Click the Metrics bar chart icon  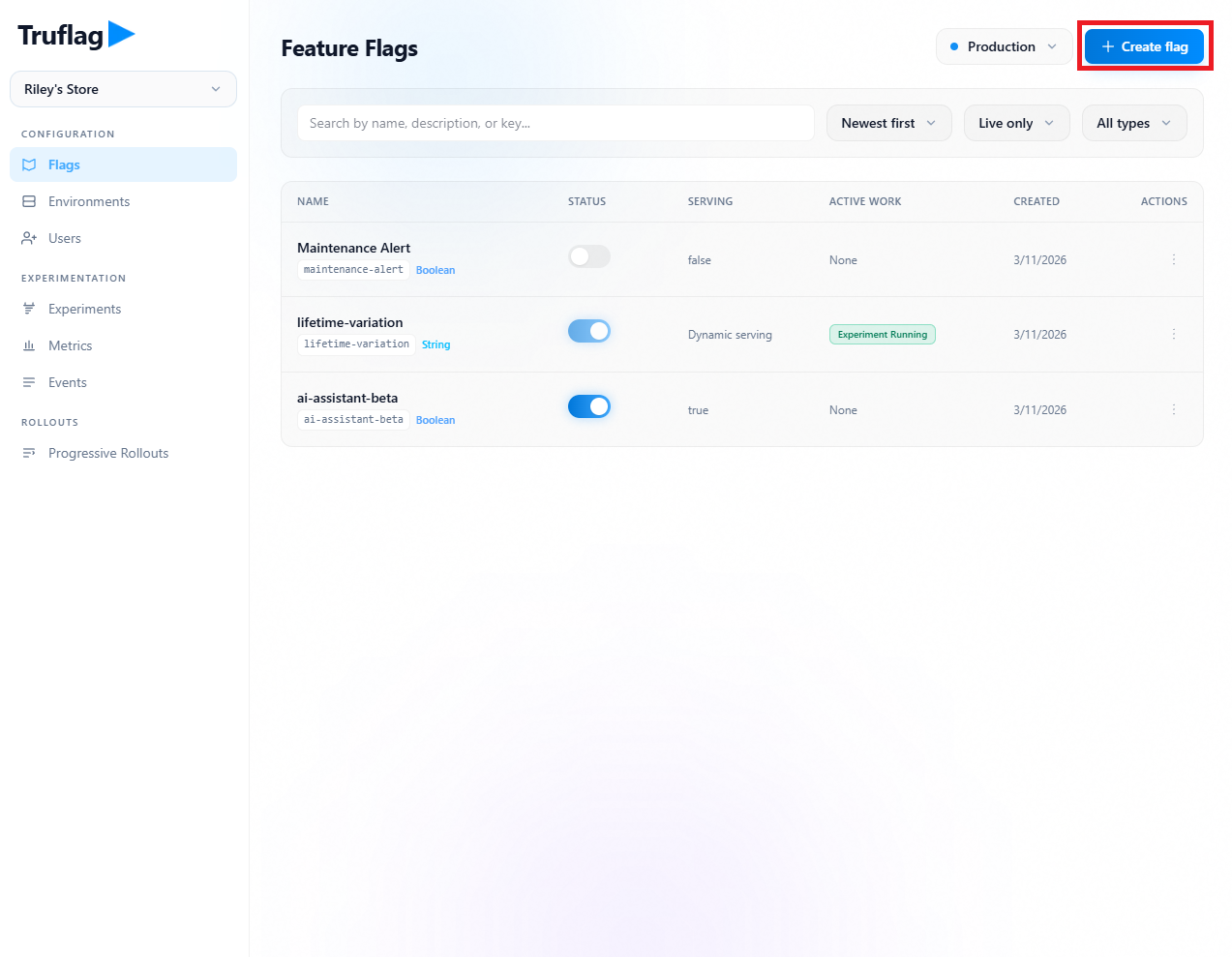click(x=29, y=346)
